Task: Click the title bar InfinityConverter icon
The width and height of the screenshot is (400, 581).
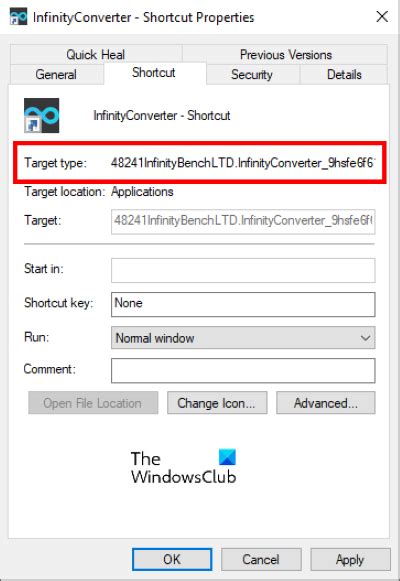Action: (x=18, y=17)
